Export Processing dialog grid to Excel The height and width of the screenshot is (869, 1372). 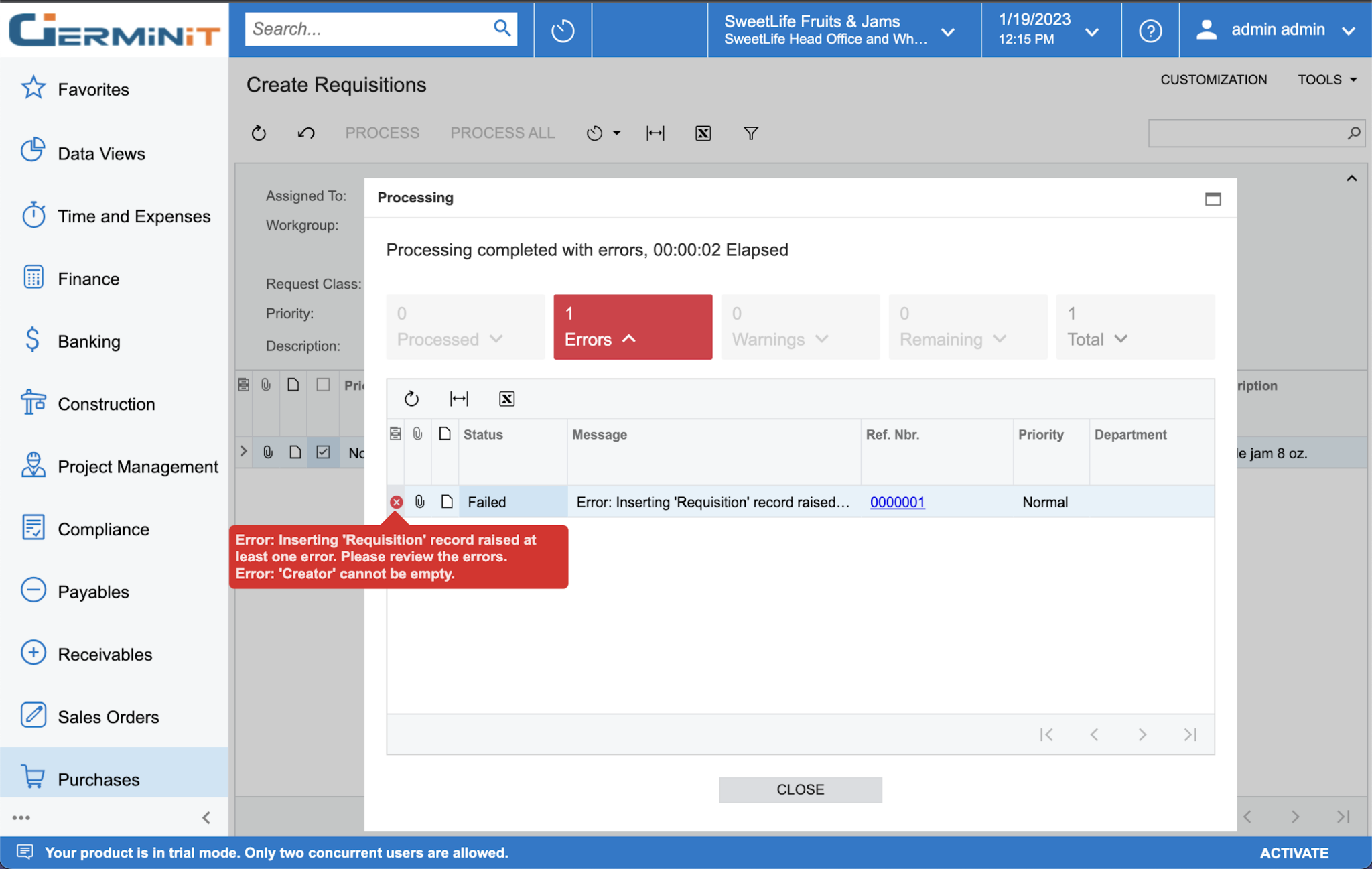[x=506, y=399]
